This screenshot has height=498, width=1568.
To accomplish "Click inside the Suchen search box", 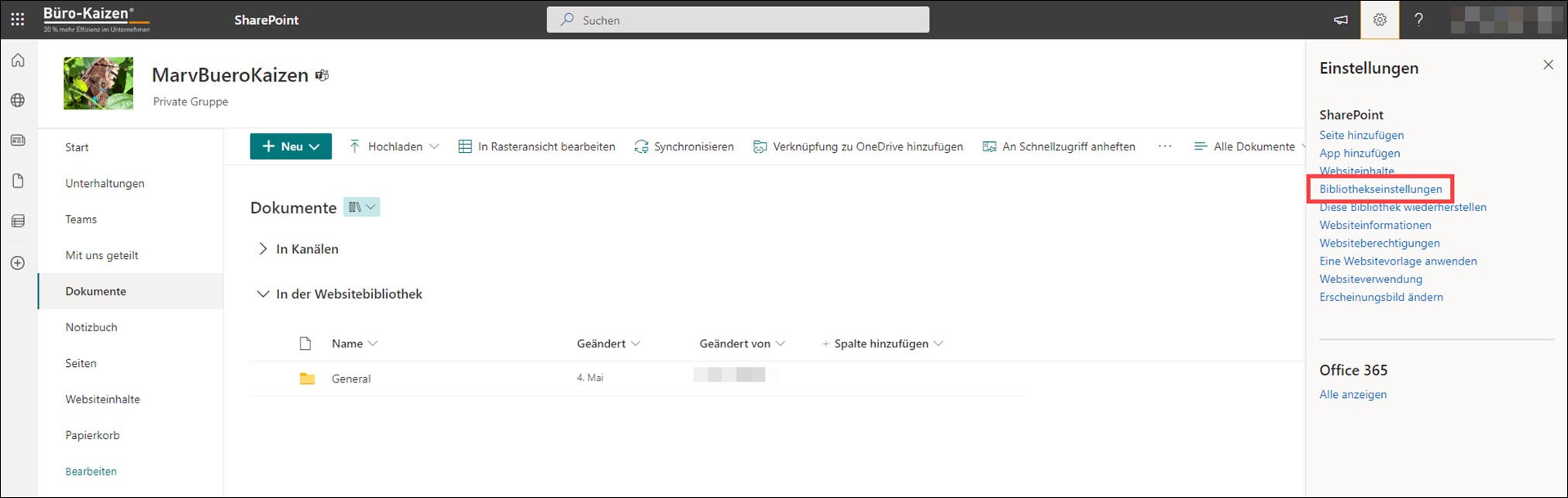I will click(x=738, y=20).
